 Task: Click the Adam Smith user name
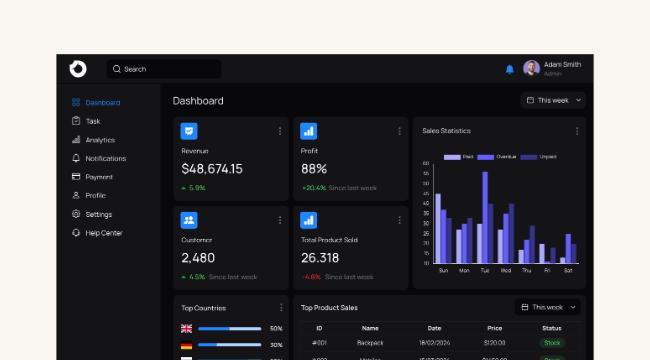pyautogui.click(x=563, y=64)
